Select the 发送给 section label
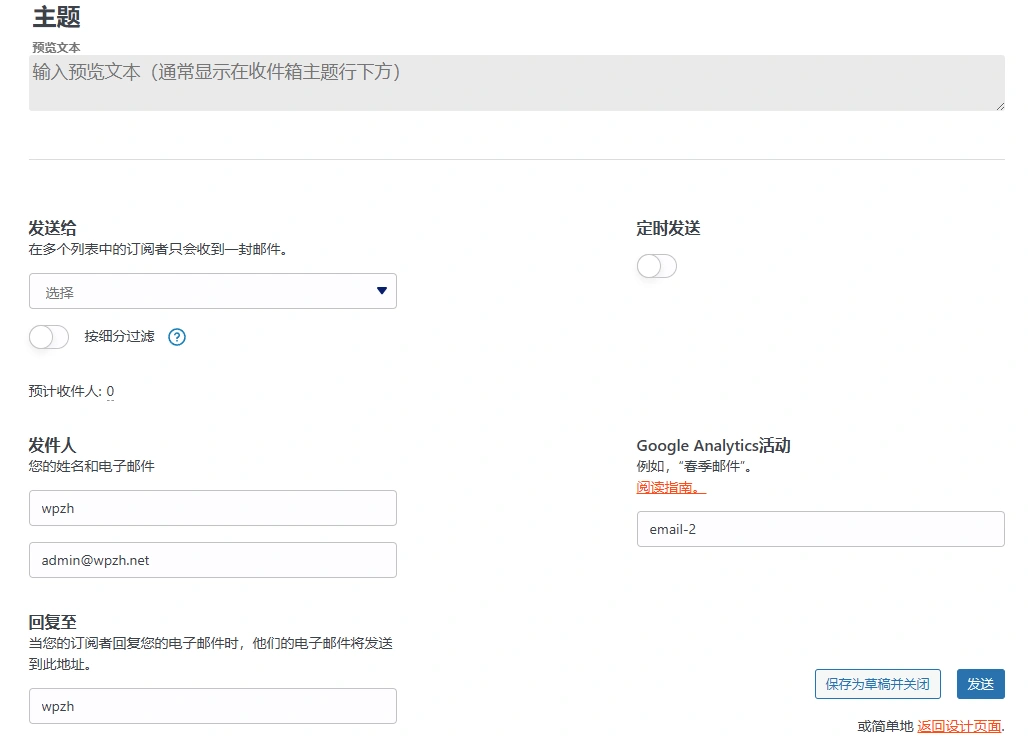Screen dimensions: 1028x737 52,227
